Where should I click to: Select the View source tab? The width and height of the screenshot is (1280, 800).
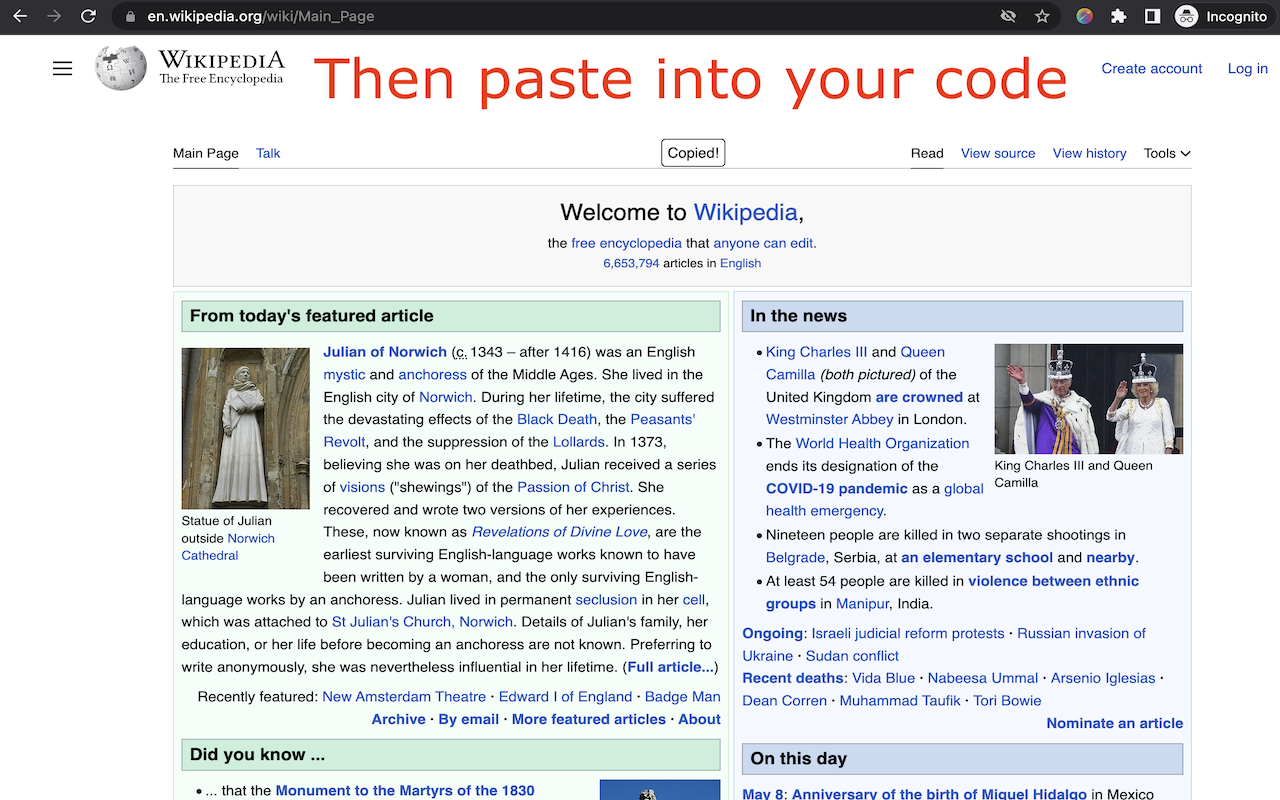tap(998, 153)
